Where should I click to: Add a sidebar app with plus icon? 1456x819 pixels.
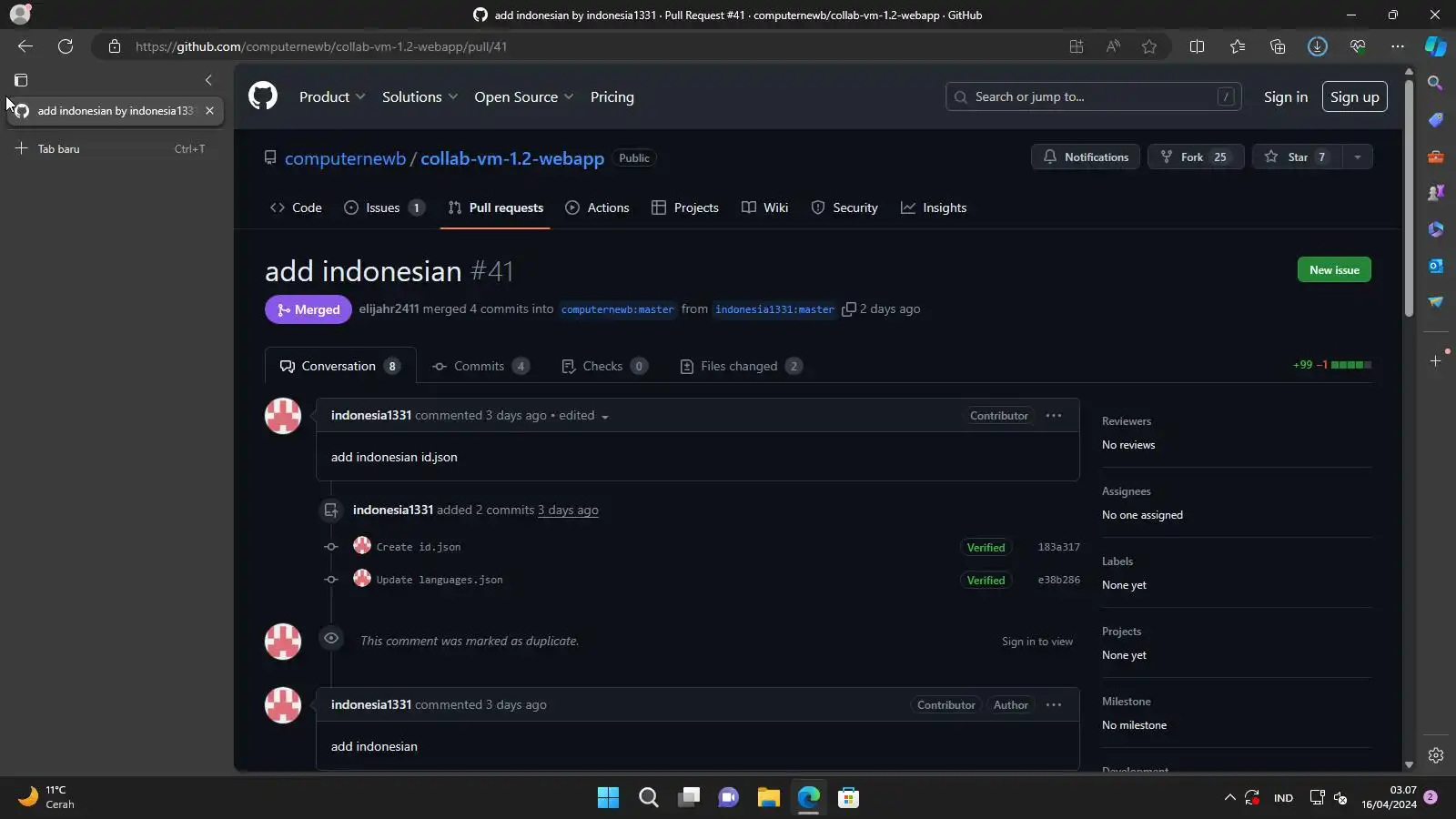1435,361
